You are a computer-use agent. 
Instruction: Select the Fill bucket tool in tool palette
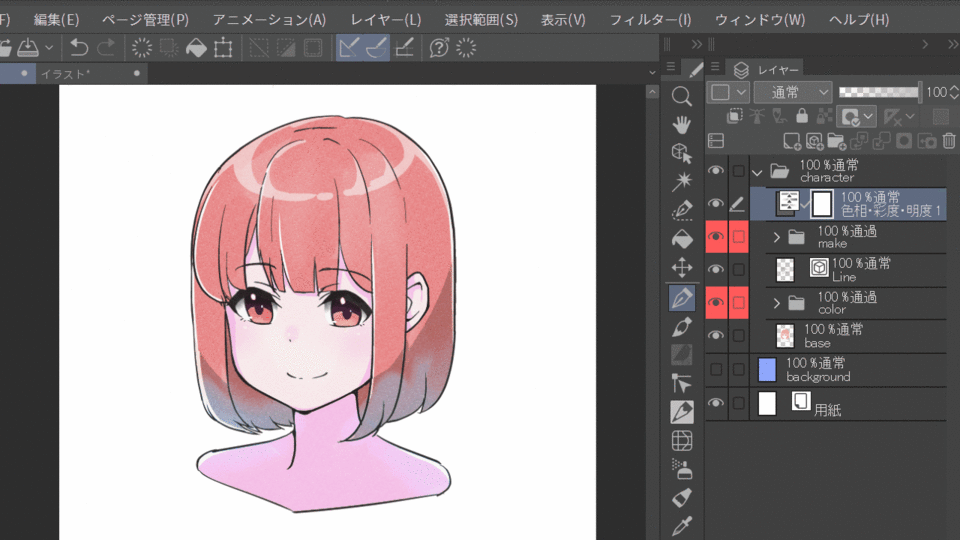681,239
